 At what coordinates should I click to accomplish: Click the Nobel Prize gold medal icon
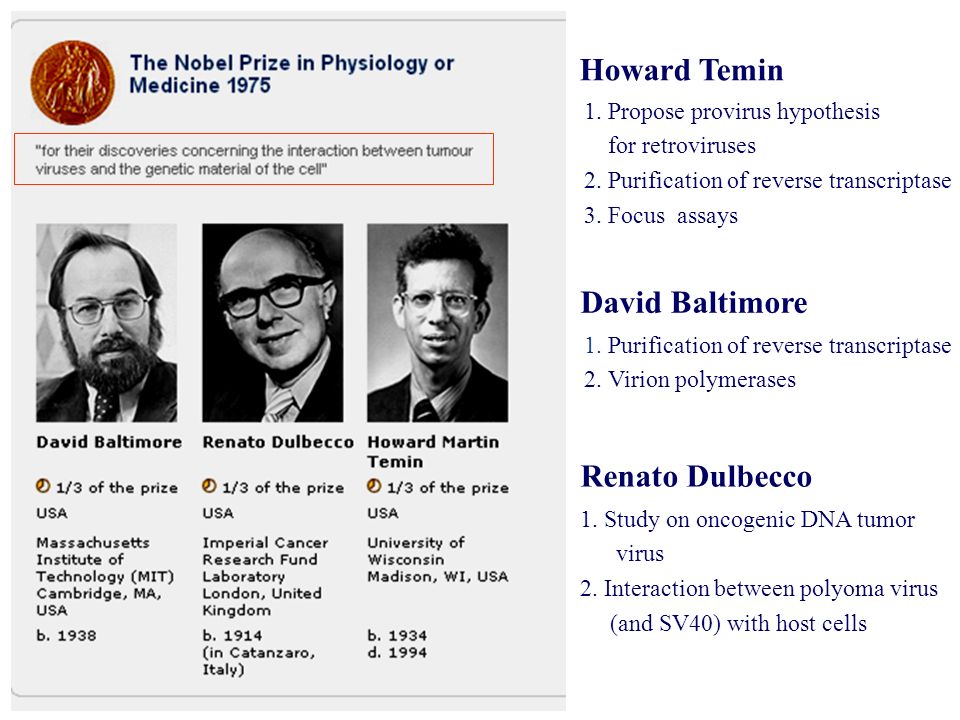click(x=72, y=83)
